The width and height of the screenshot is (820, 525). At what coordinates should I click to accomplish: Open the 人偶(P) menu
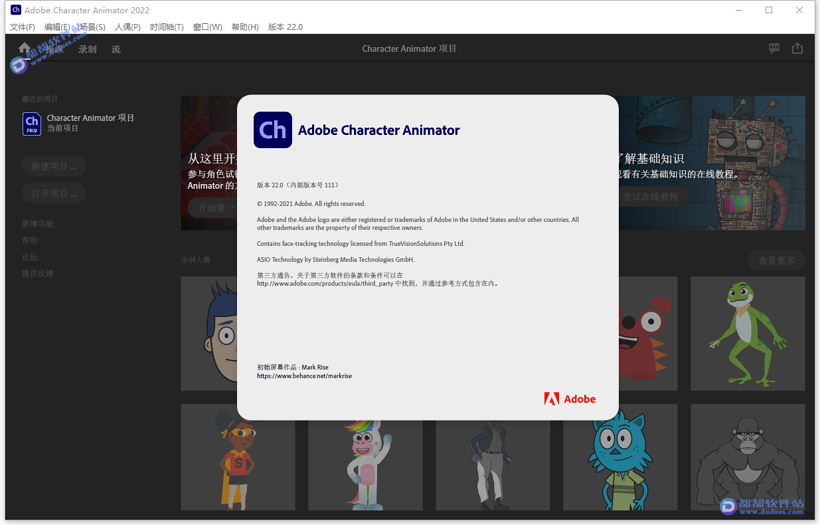[x=128, y=27]
